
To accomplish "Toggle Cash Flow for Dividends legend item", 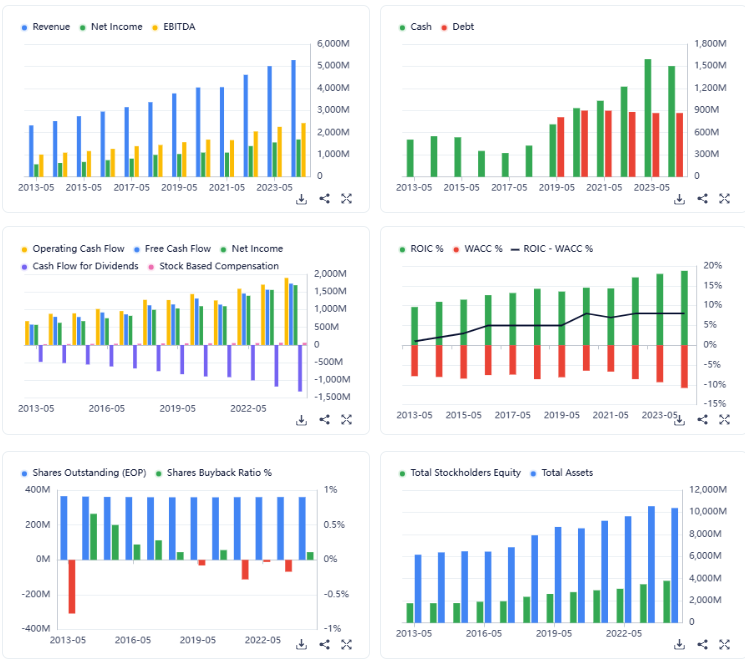I will [80, 266].
